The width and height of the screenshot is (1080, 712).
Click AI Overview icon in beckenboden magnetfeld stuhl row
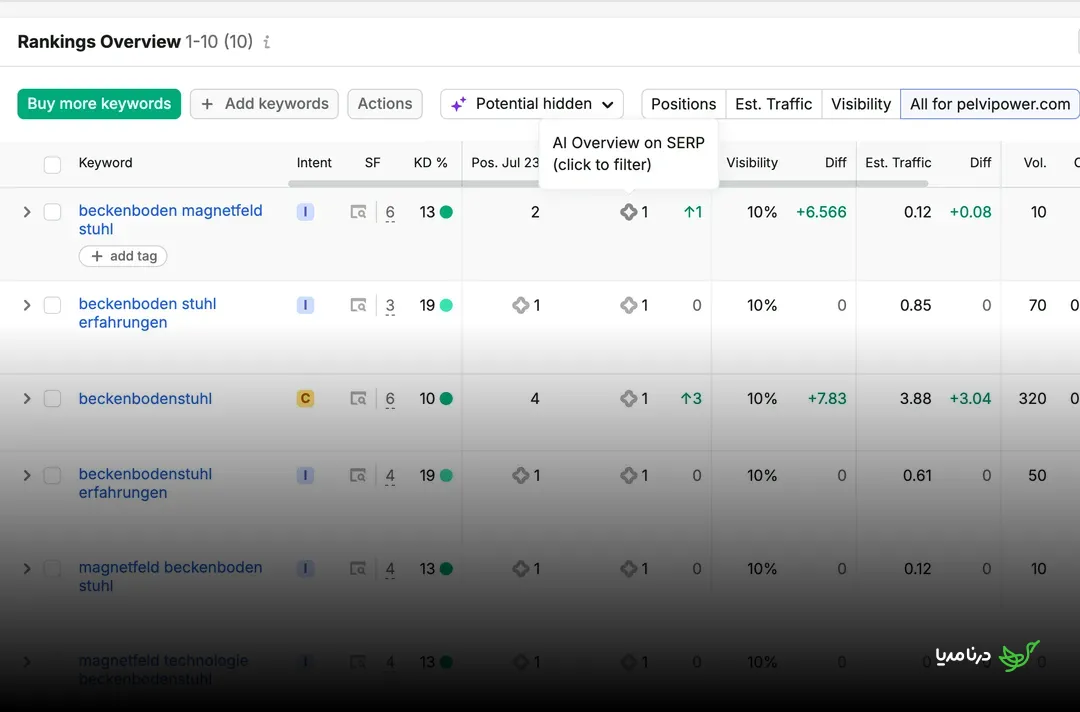pos(628,212)
